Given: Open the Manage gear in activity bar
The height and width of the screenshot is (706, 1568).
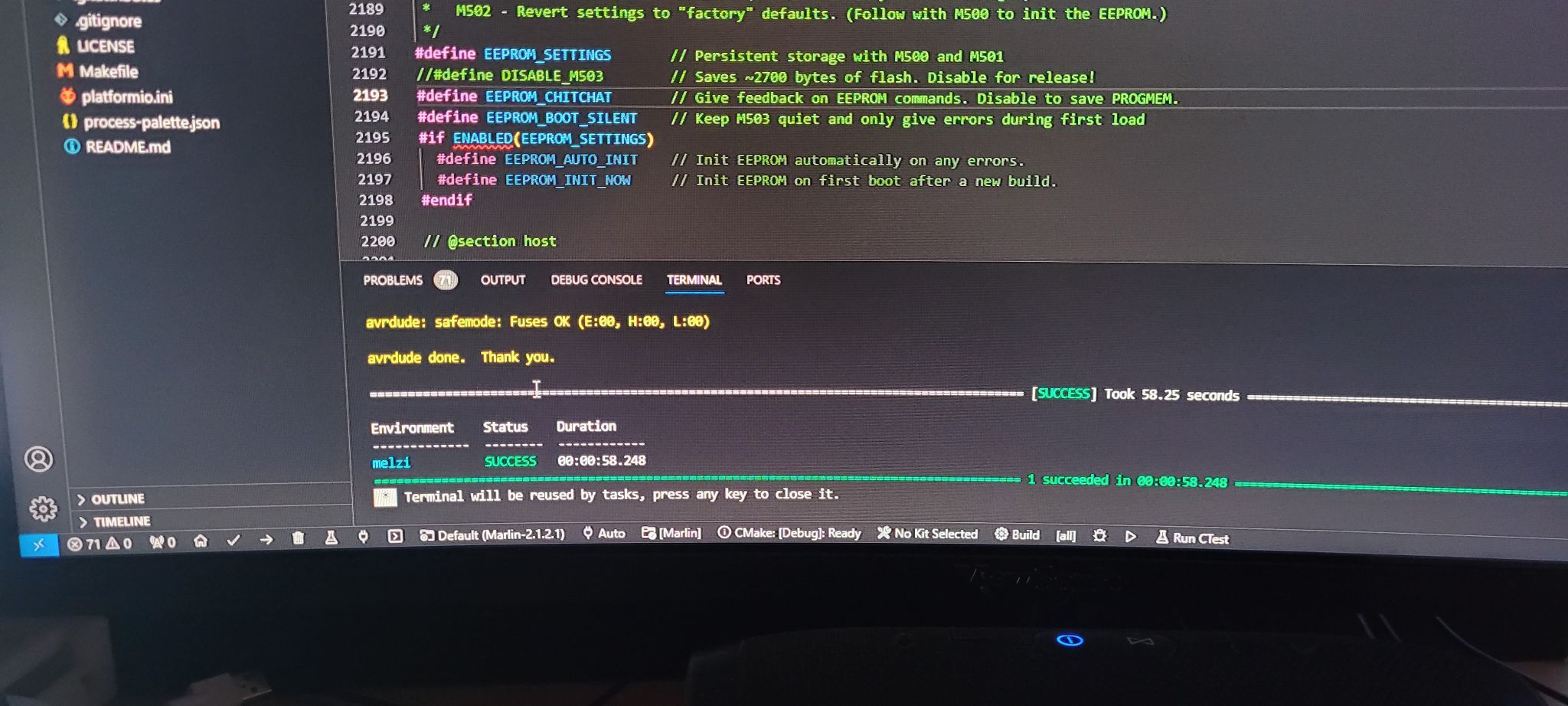Looking at the screenshot, I should (x=43, y=508).
